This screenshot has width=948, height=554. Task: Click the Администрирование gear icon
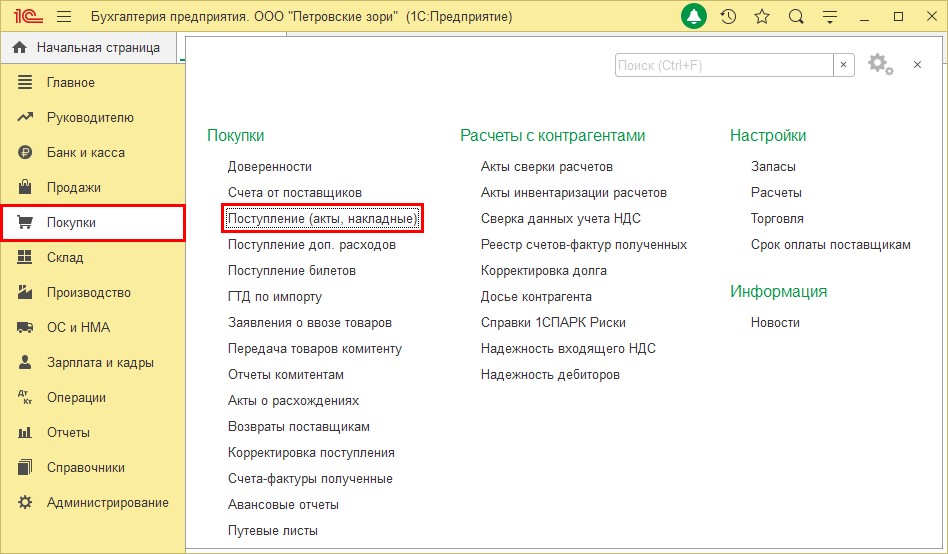pos(25,502)
